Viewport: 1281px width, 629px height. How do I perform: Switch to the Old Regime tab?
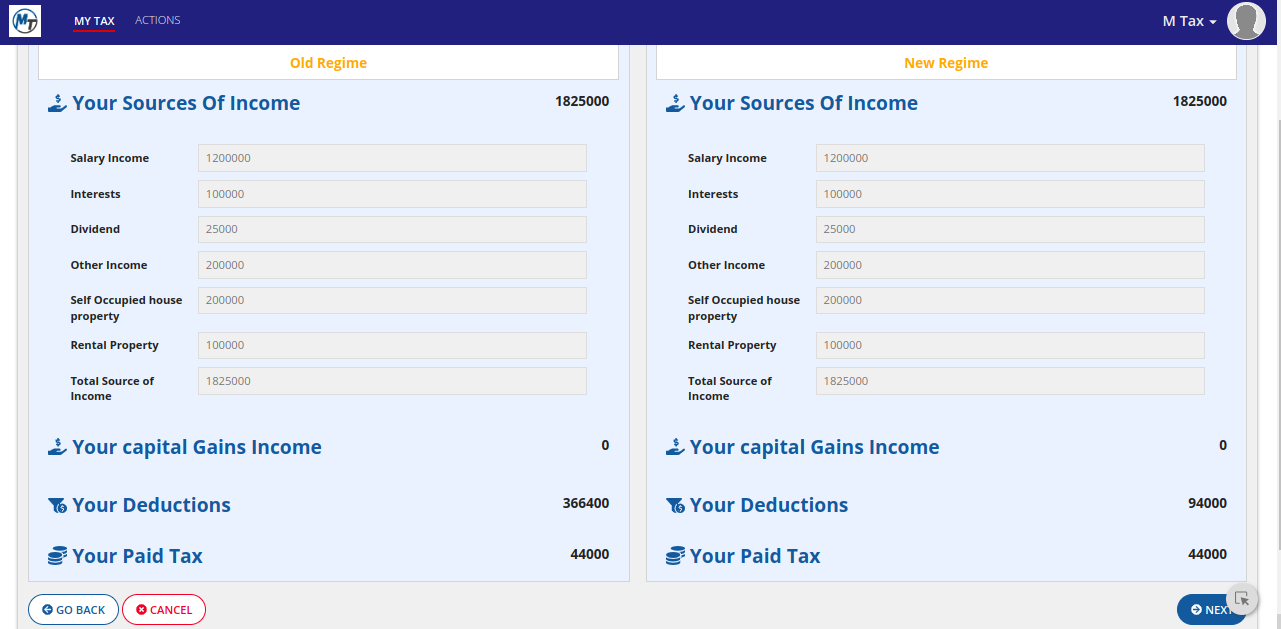click(328, 63)
